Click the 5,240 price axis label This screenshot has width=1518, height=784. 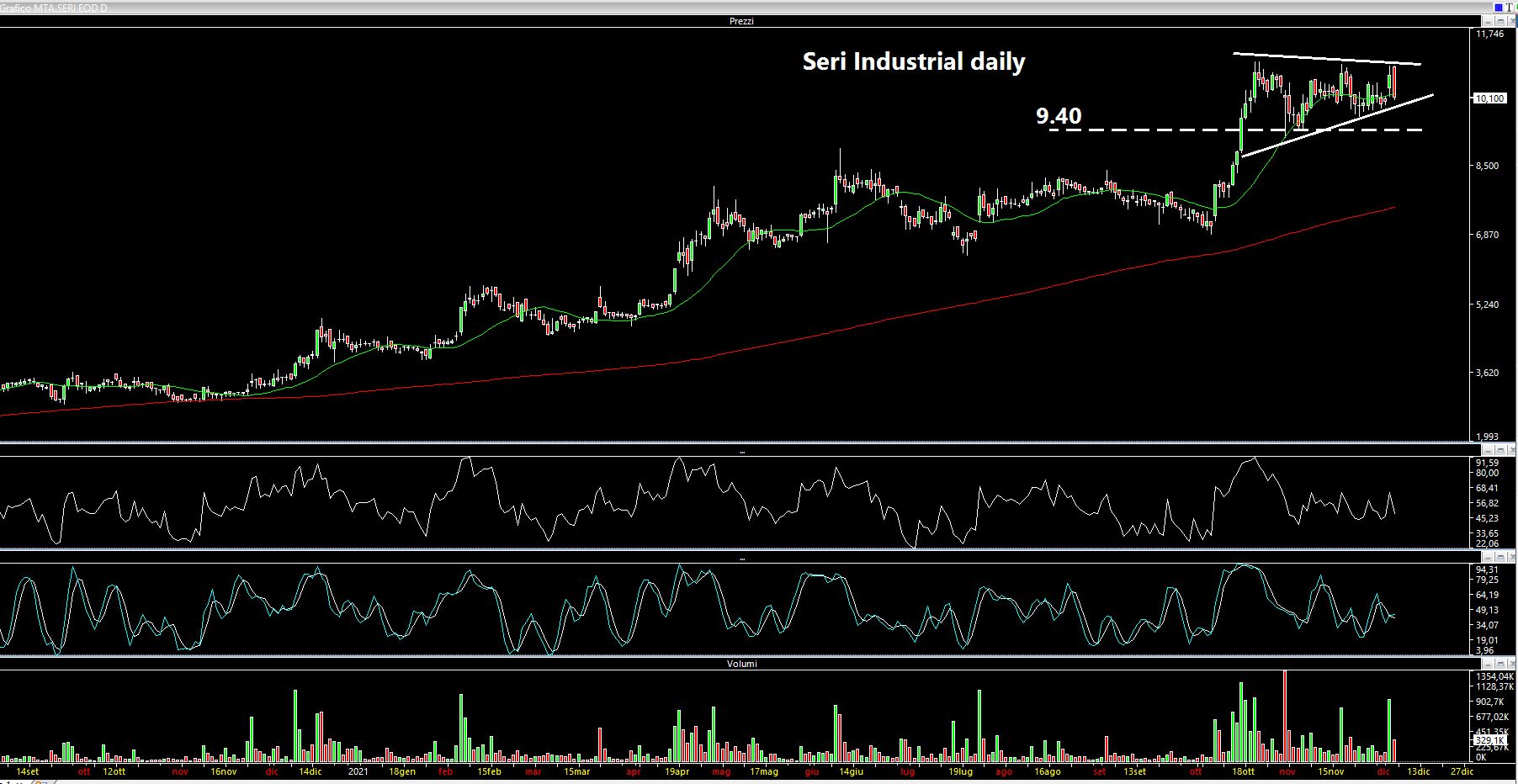point(1489,304)
